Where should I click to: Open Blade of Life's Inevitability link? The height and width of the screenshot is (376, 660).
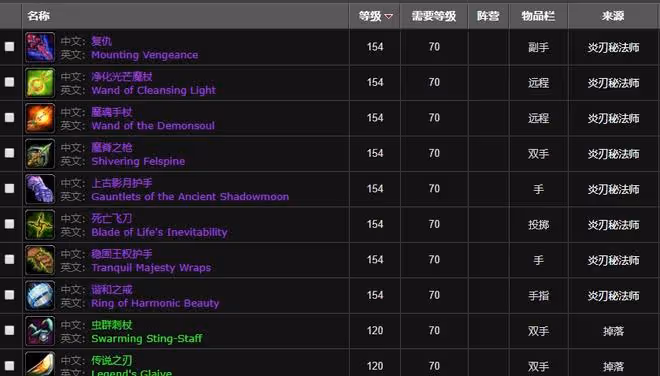point(159,232)
